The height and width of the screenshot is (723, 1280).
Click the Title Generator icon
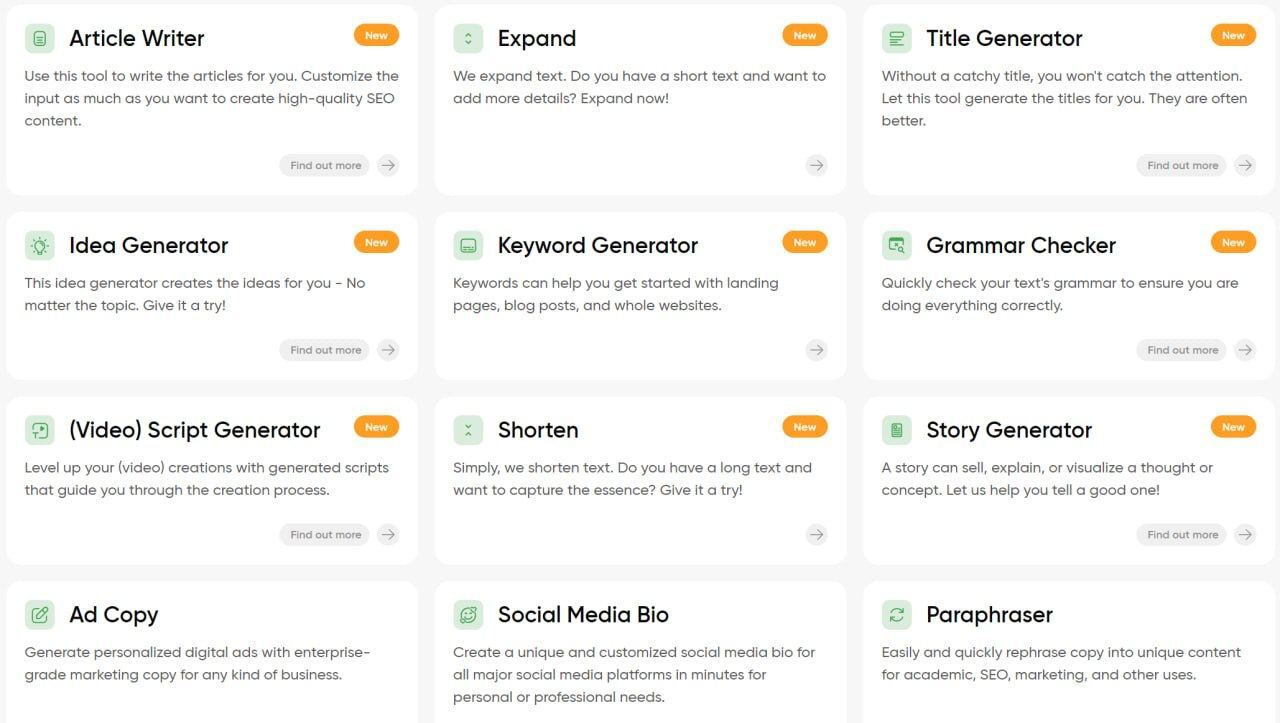(x=897, y=39)
